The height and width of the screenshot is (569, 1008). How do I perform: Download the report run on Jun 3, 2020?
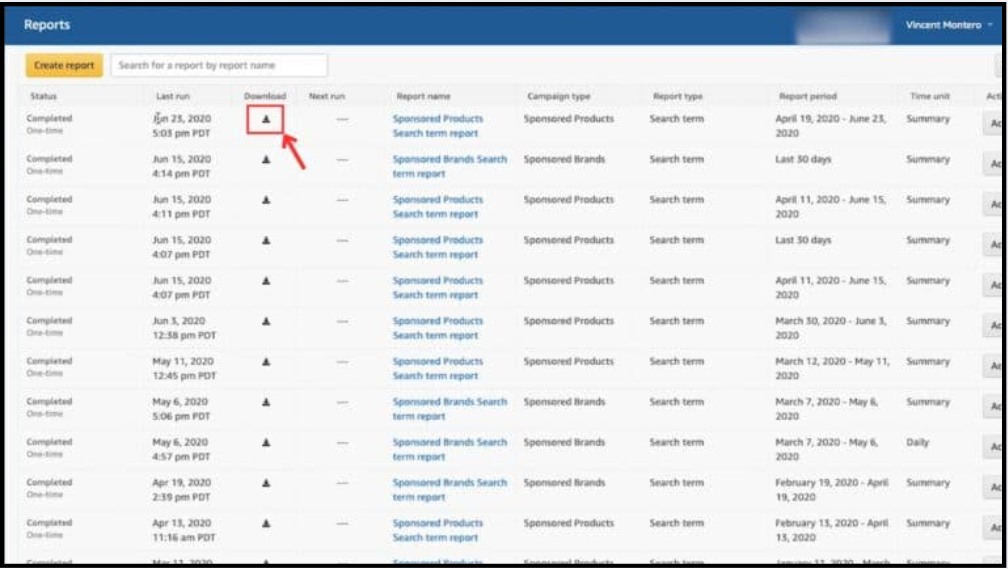click(x=266, y=321)
